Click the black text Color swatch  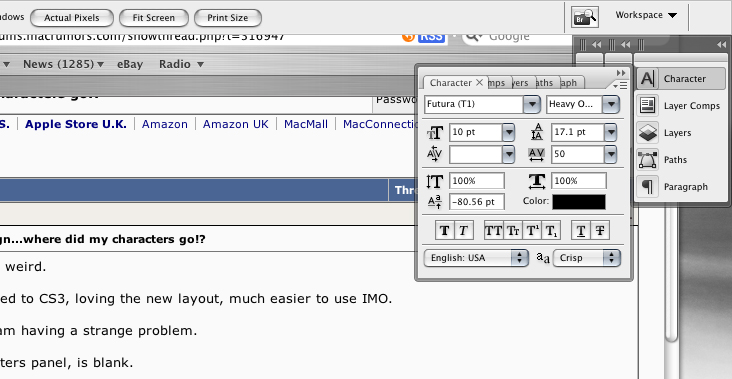point(579,202)
